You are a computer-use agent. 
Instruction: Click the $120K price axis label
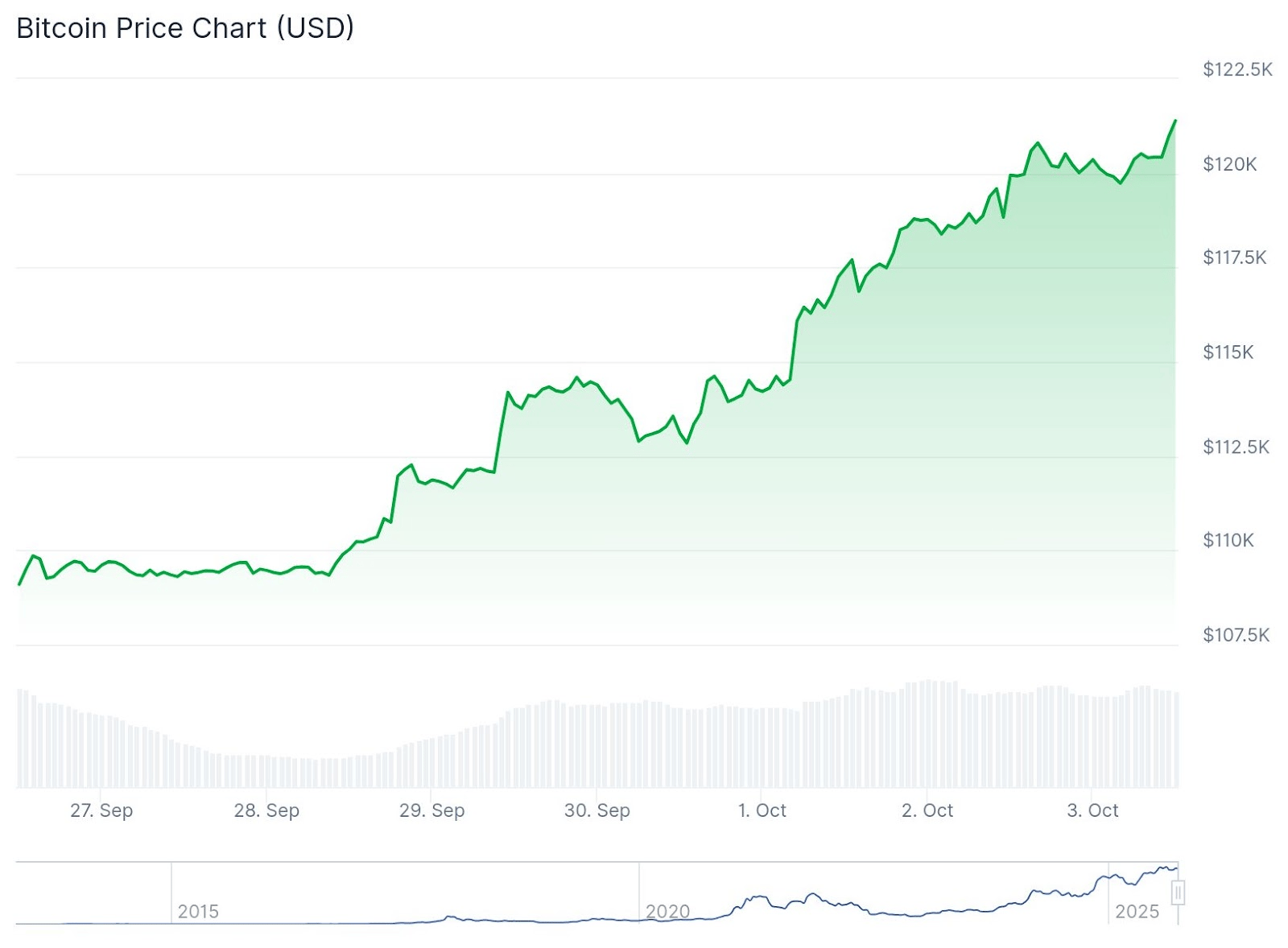(x=1229, y=164)
